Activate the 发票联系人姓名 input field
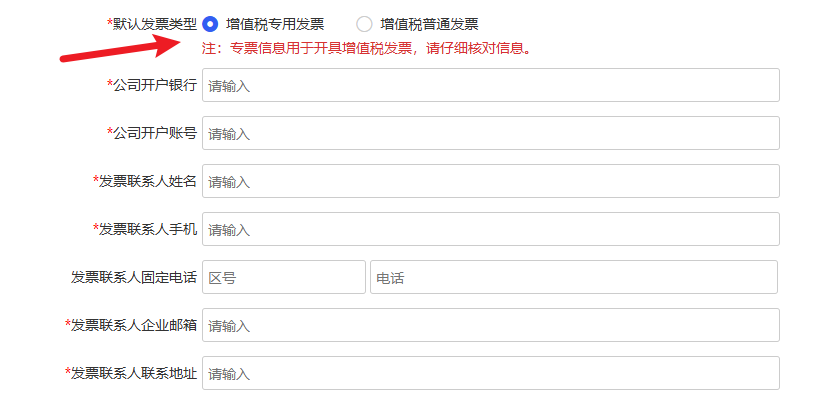Viewport: 824px width, 403px height. 491,181
